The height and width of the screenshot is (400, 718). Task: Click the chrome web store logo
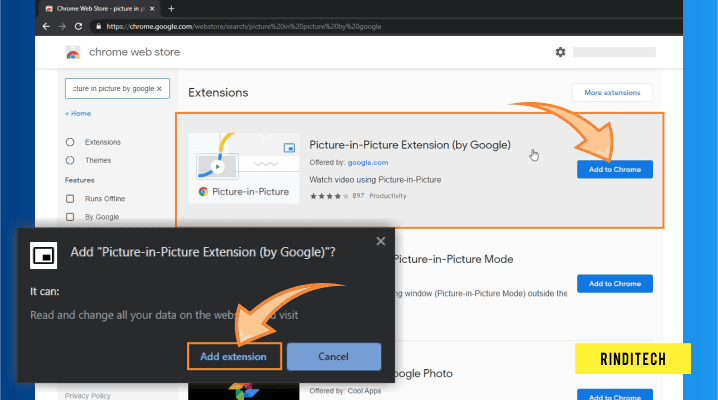tap(73, 53)
